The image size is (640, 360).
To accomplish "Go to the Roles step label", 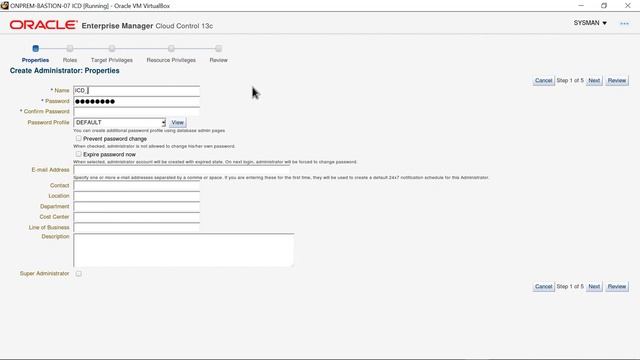I will pos(70,60).
